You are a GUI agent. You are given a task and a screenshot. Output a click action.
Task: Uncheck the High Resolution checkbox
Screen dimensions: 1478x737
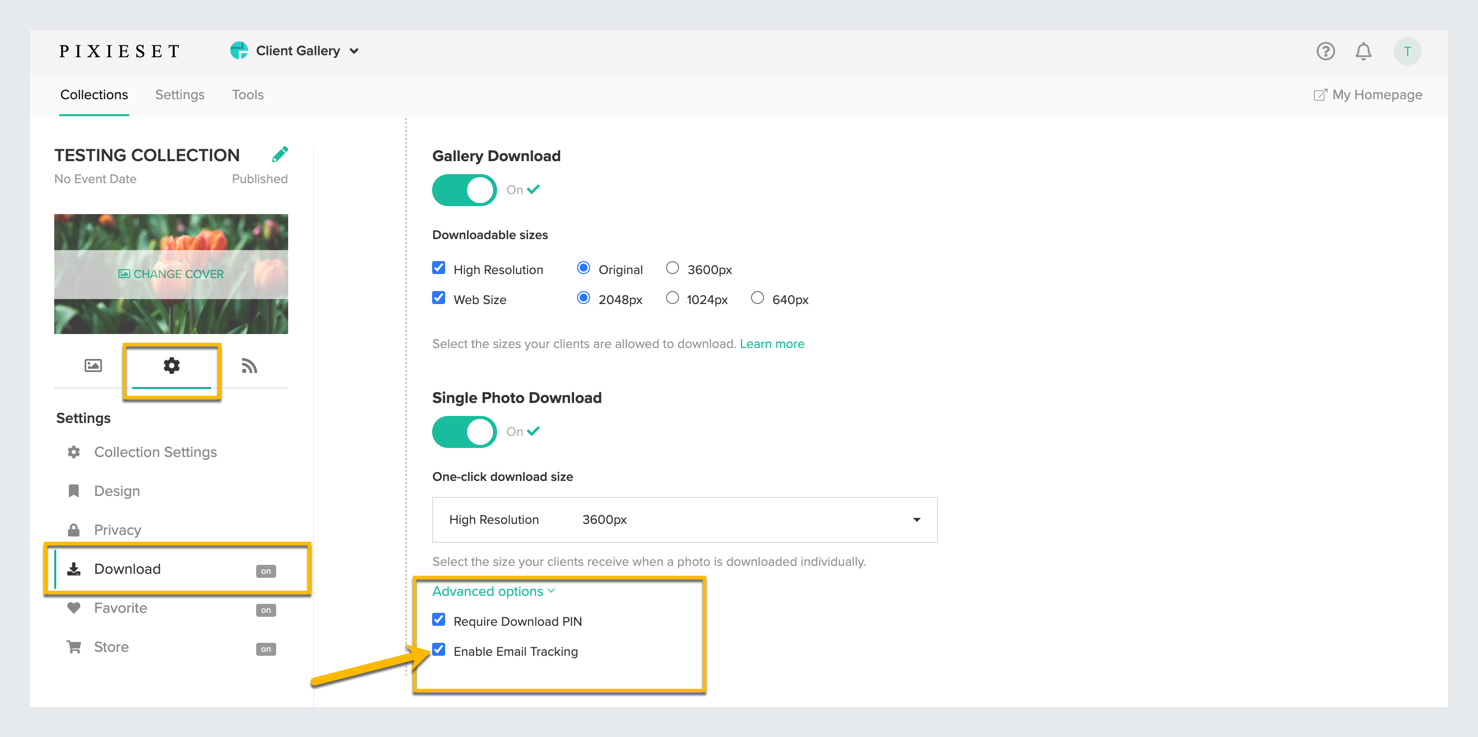coord(439,268)
